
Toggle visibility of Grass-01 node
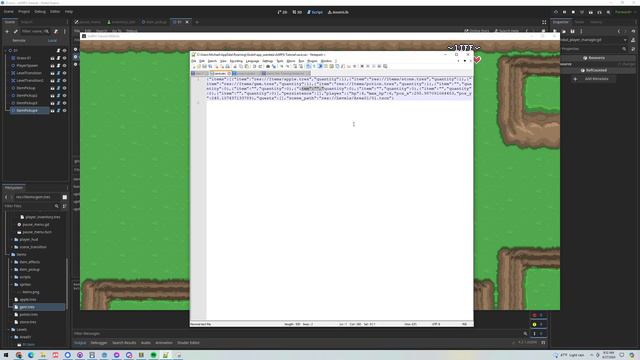(64, 58)
